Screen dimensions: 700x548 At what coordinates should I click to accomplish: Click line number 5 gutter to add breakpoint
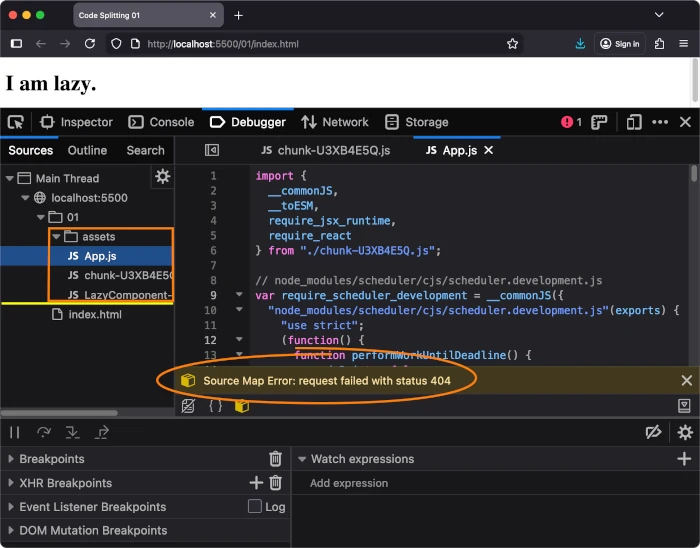pyautogui.click(x=213, y=236)
